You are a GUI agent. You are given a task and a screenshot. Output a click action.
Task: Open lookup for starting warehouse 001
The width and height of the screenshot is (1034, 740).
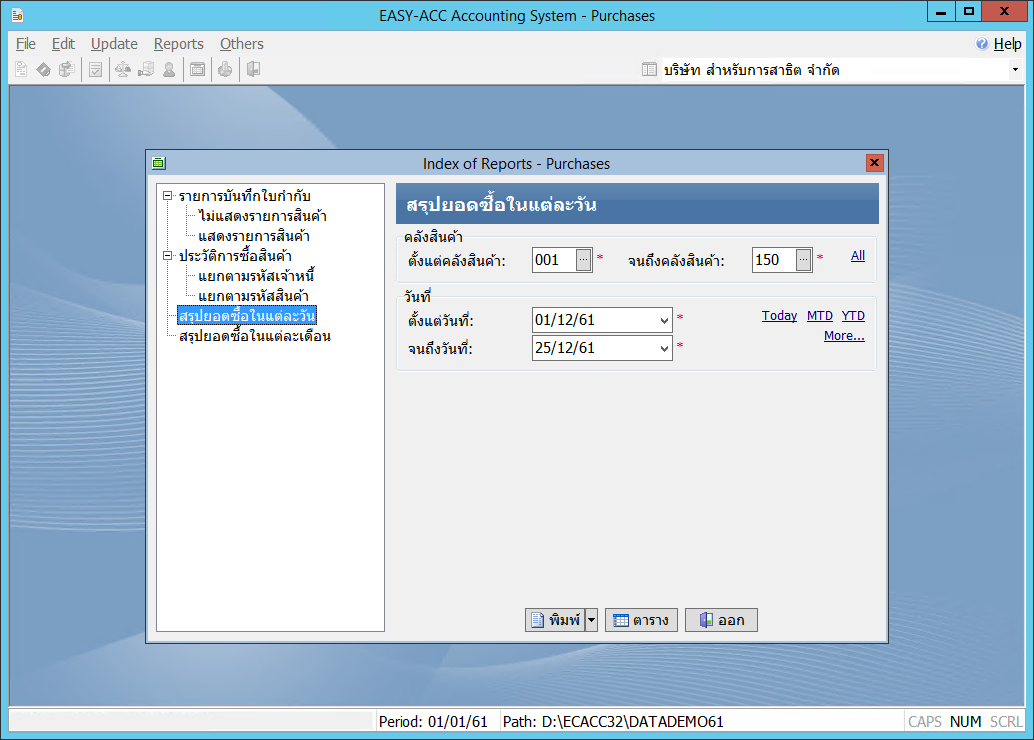584,260
